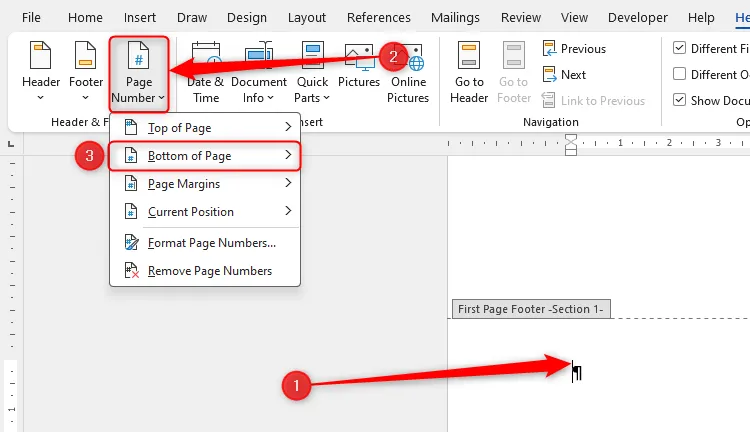This screenshot has width=750, height=432.
Task: Click the Next navigation button
Action: (565, 74)
